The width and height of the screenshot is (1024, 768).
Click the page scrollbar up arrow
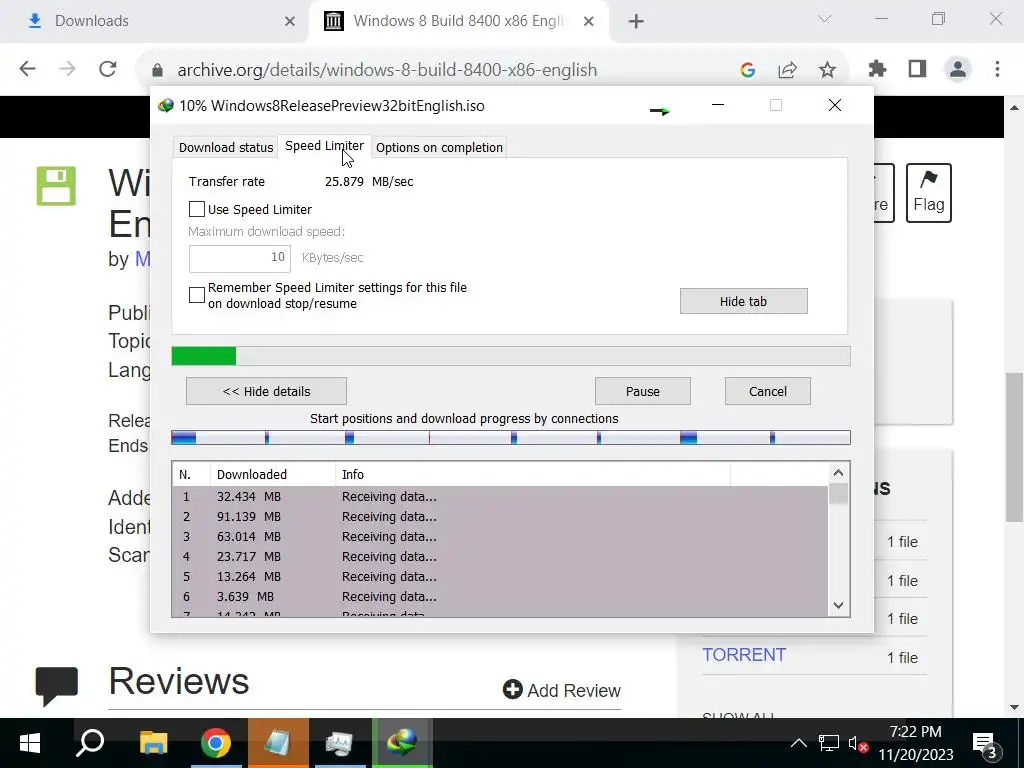[x=1014, y=107]
